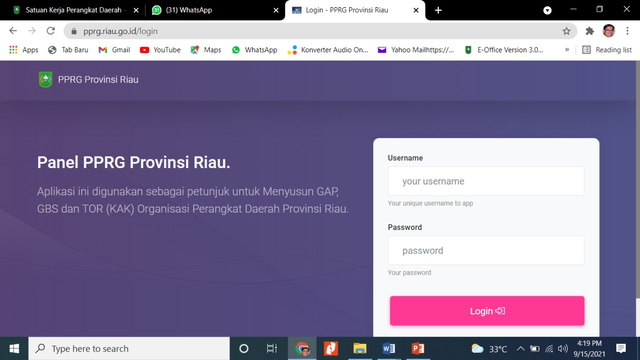Click the volume speaker icon

(x=563, y=349)
